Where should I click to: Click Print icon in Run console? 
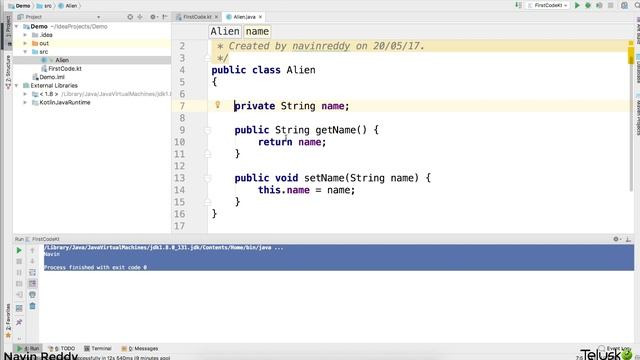coord(32,294)
